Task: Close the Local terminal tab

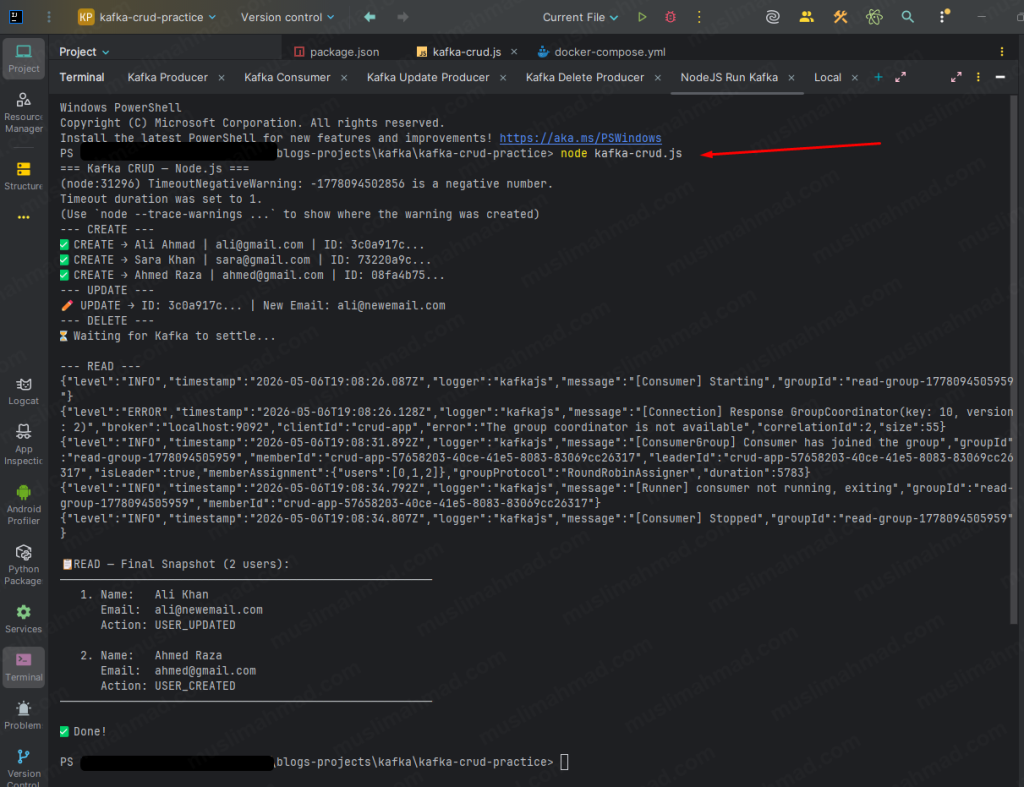Action: coord(855,77)
